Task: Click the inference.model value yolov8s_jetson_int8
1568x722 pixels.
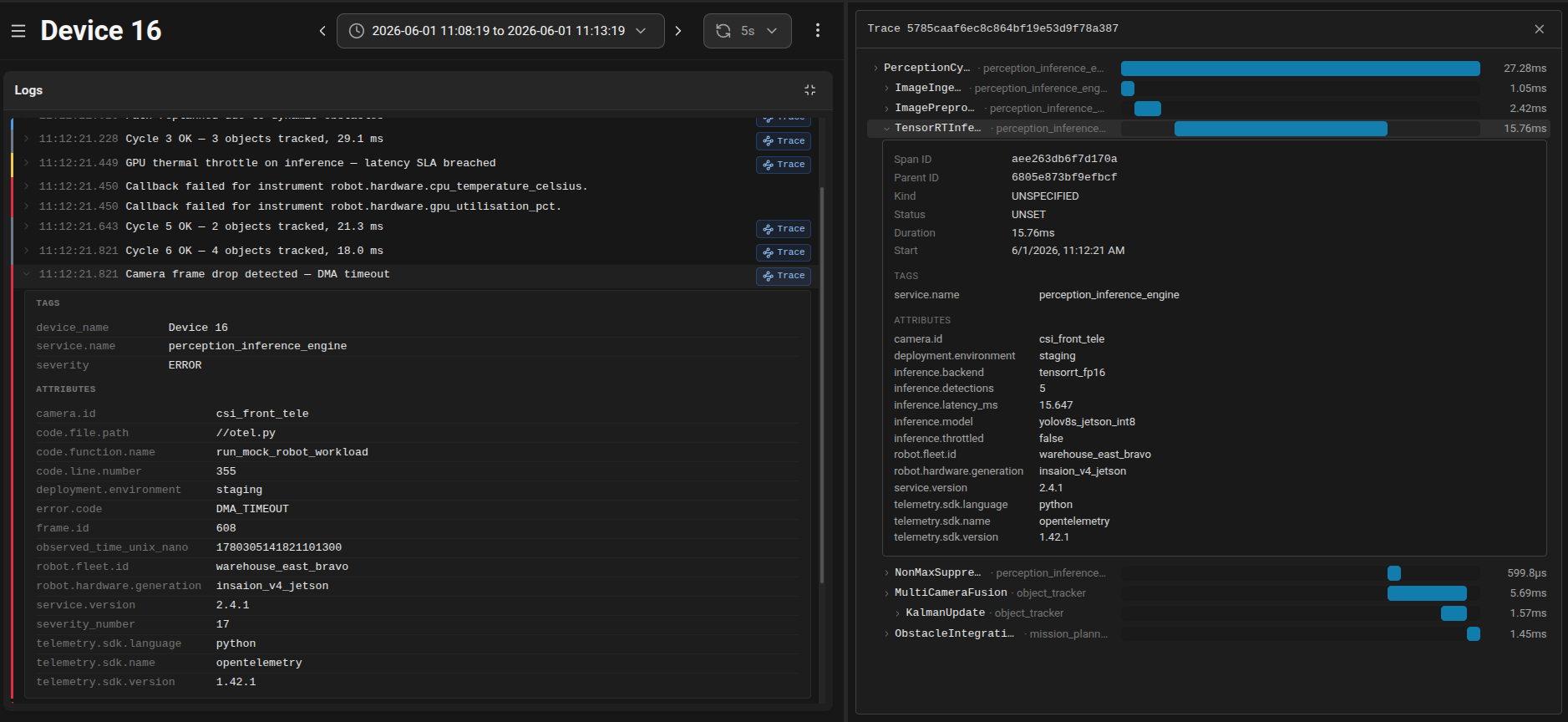Action: pyautogui.click(x=1087, y=422)
